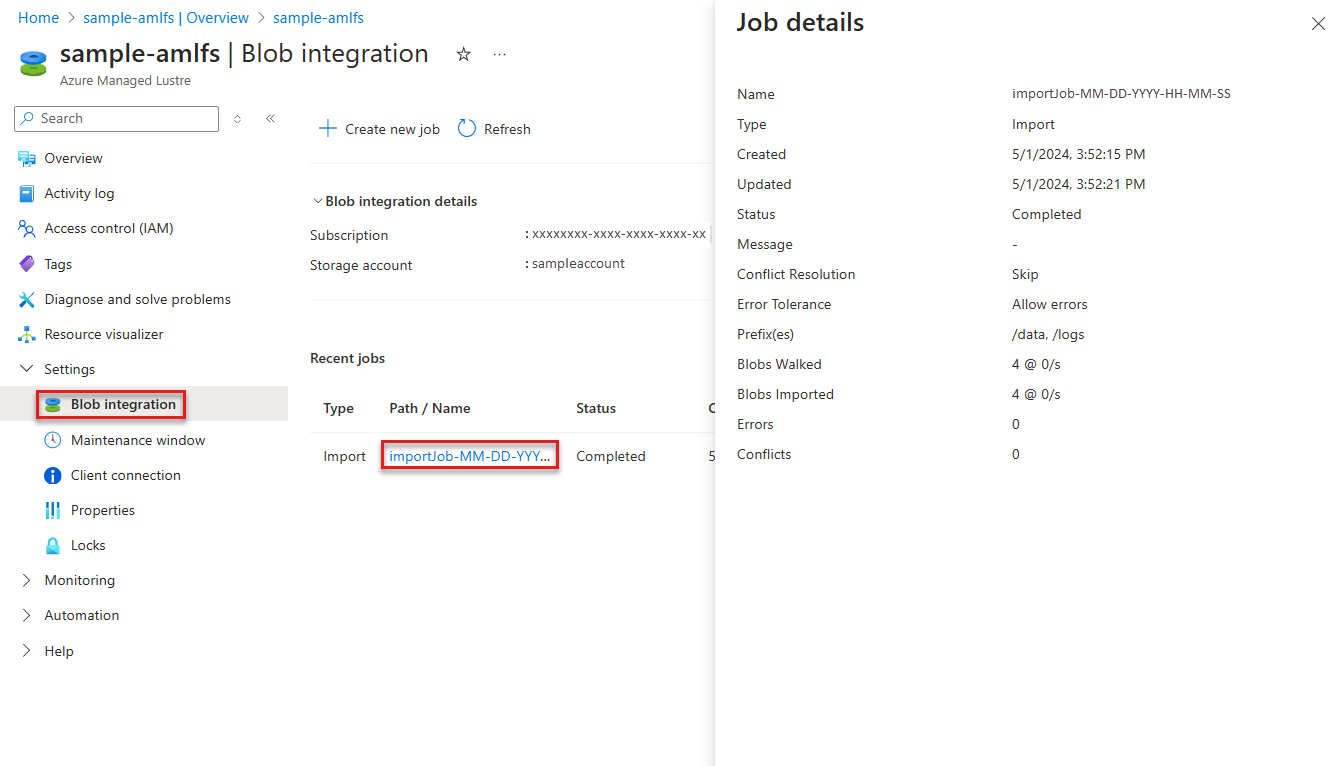The width and height of the screenshot is (1344, 766).
Task: Collapse the Settings section
Action: pyautogui.click(x=27, y=369)
